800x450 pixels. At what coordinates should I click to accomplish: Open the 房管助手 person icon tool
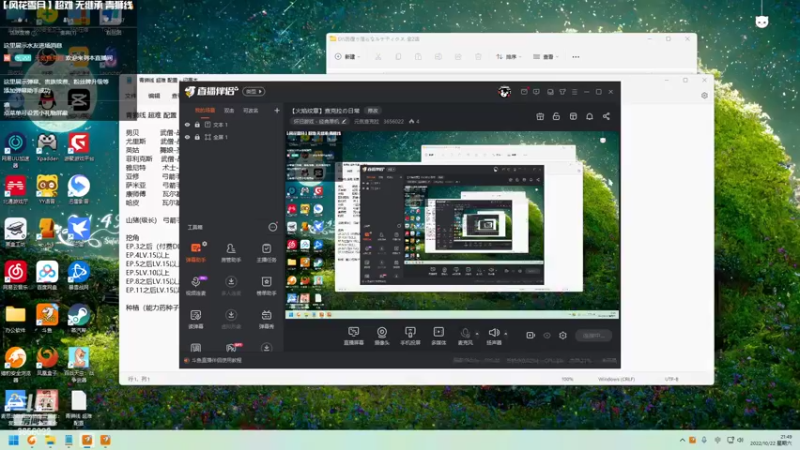pos(231,252)
